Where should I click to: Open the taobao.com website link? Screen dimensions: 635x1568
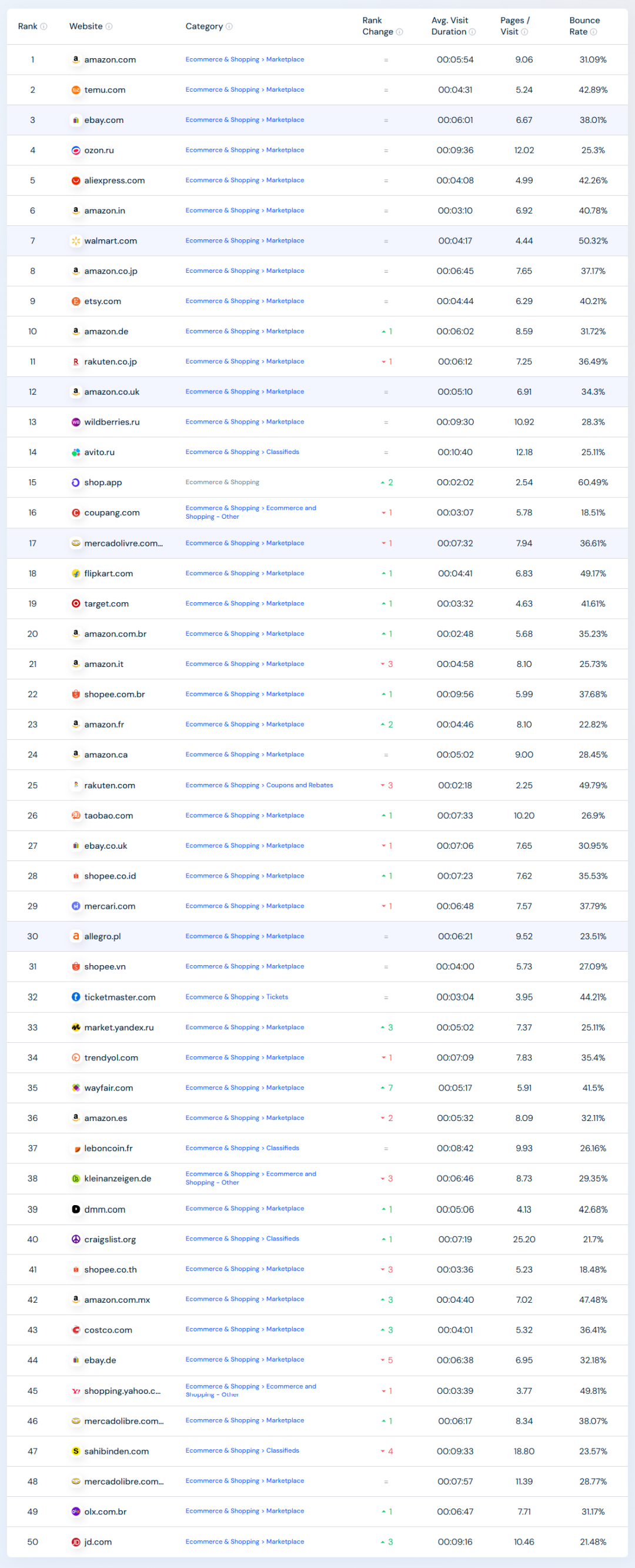pos(108,816)
